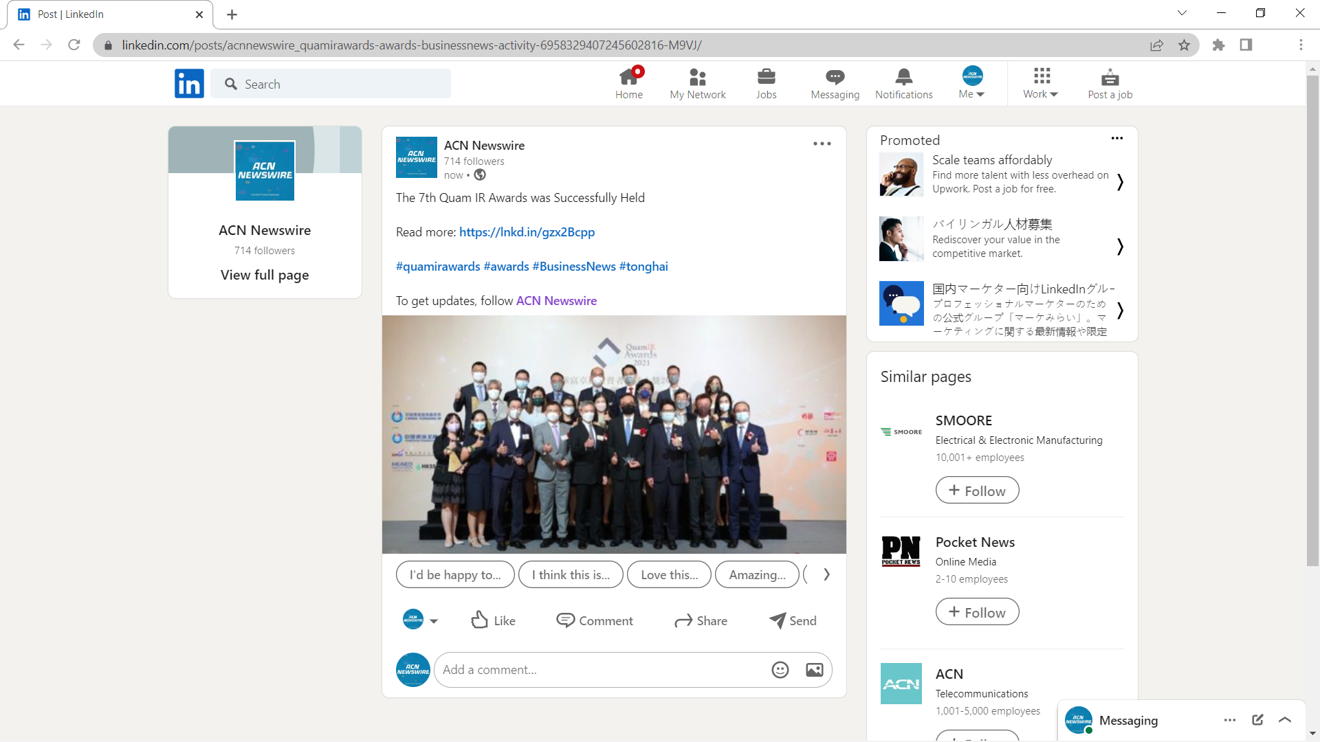Go back in browser
Viewport: 1320px width, 742px height.
click(19, 45)
